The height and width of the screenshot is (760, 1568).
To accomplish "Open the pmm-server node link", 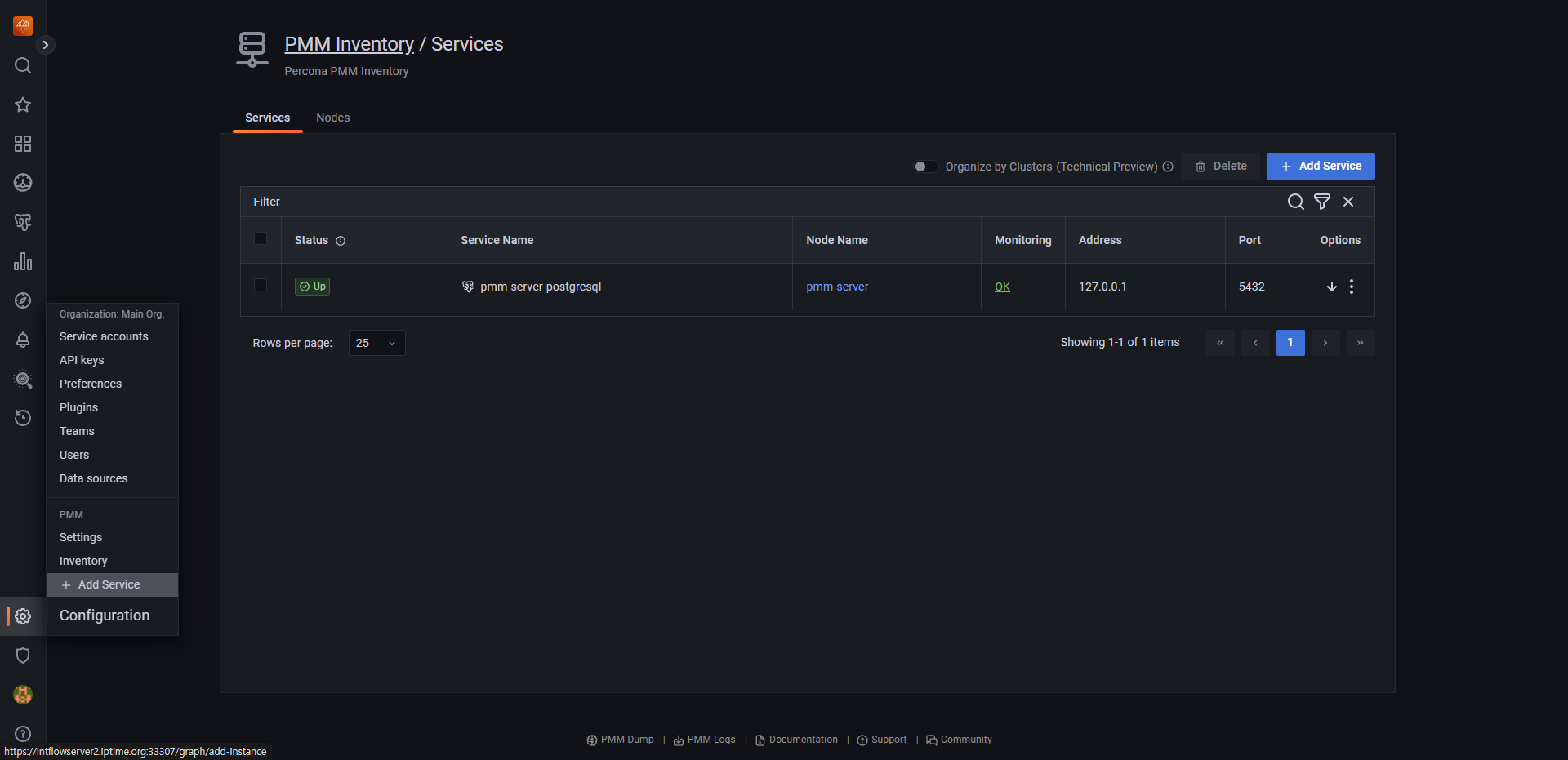I will 837,287.
